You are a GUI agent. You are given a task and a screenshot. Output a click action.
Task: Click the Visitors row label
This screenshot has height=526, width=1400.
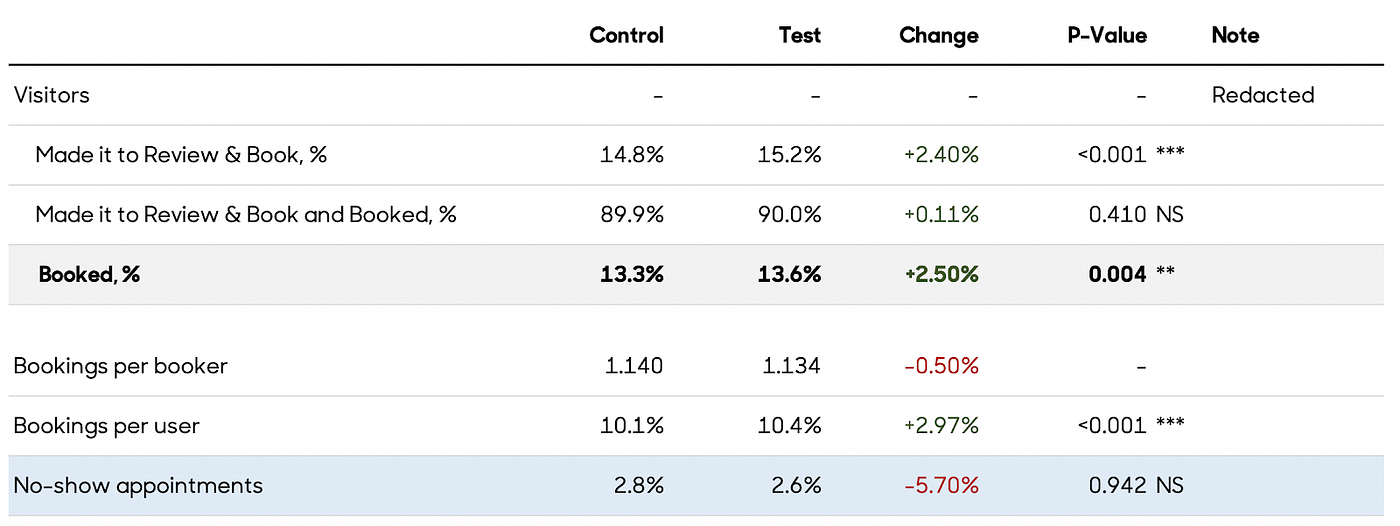click(52, 96)
